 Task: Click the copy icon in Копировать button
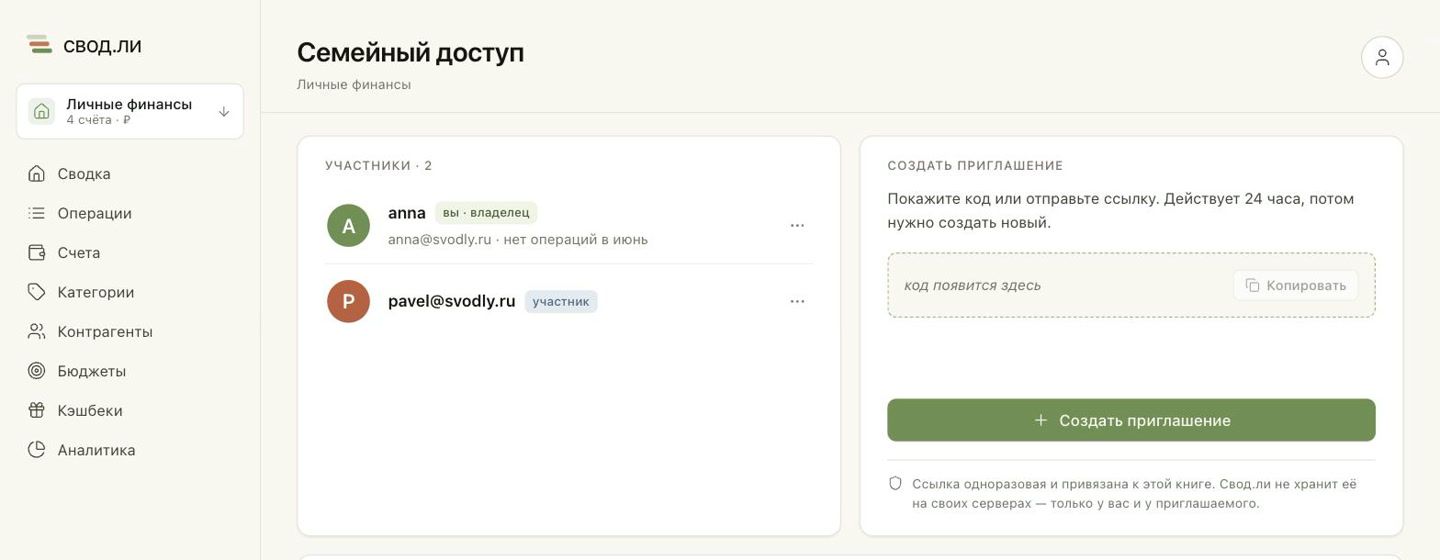pos(1252,286)
